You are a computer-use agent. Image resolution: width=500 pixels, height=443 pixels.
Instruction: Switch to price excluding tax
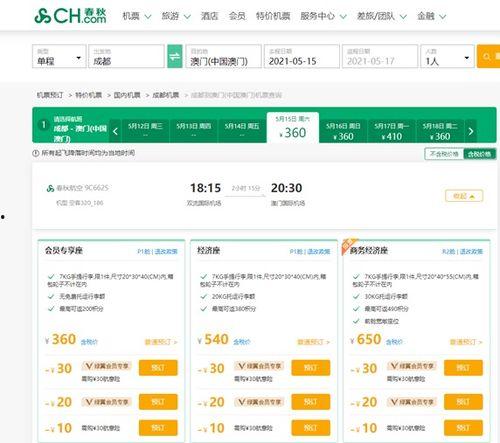point(444,154)
